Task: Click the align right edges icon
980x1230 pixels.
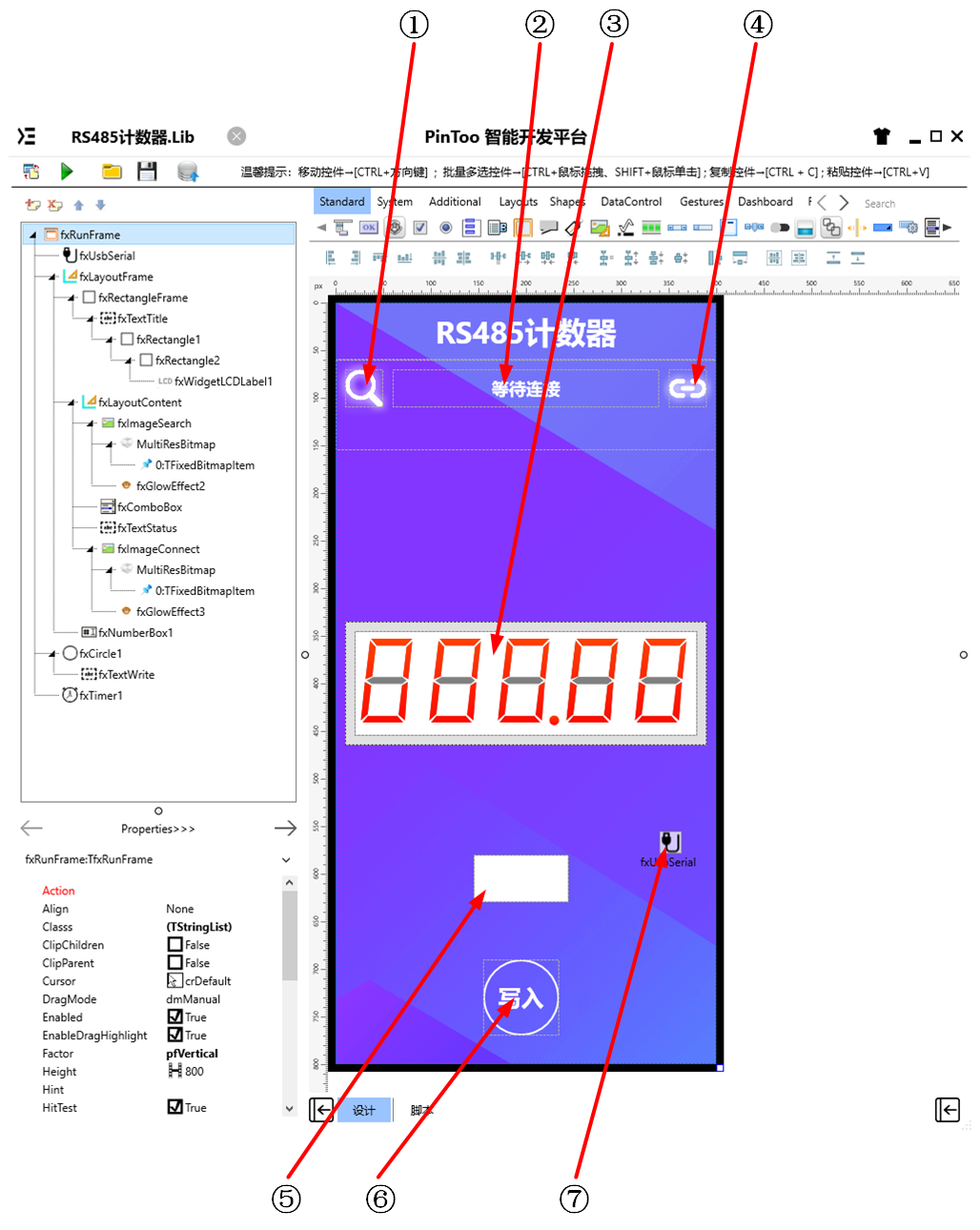Action: (x=356, y=257)
